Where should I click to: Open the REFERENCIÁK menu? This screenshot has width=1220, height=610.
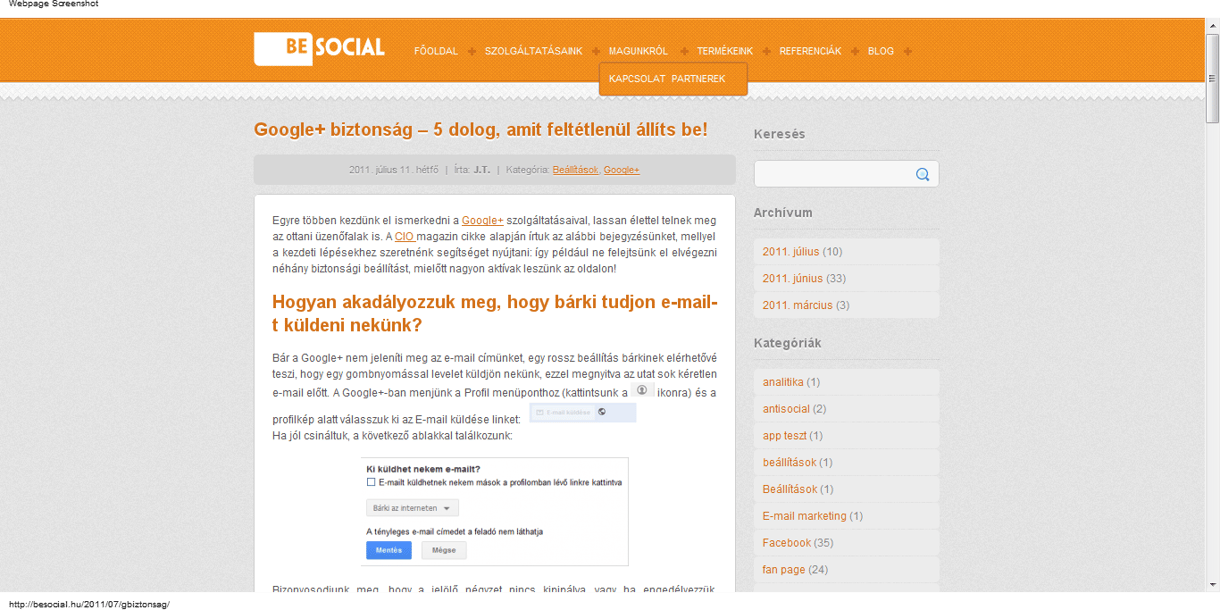tap(810, 51)
